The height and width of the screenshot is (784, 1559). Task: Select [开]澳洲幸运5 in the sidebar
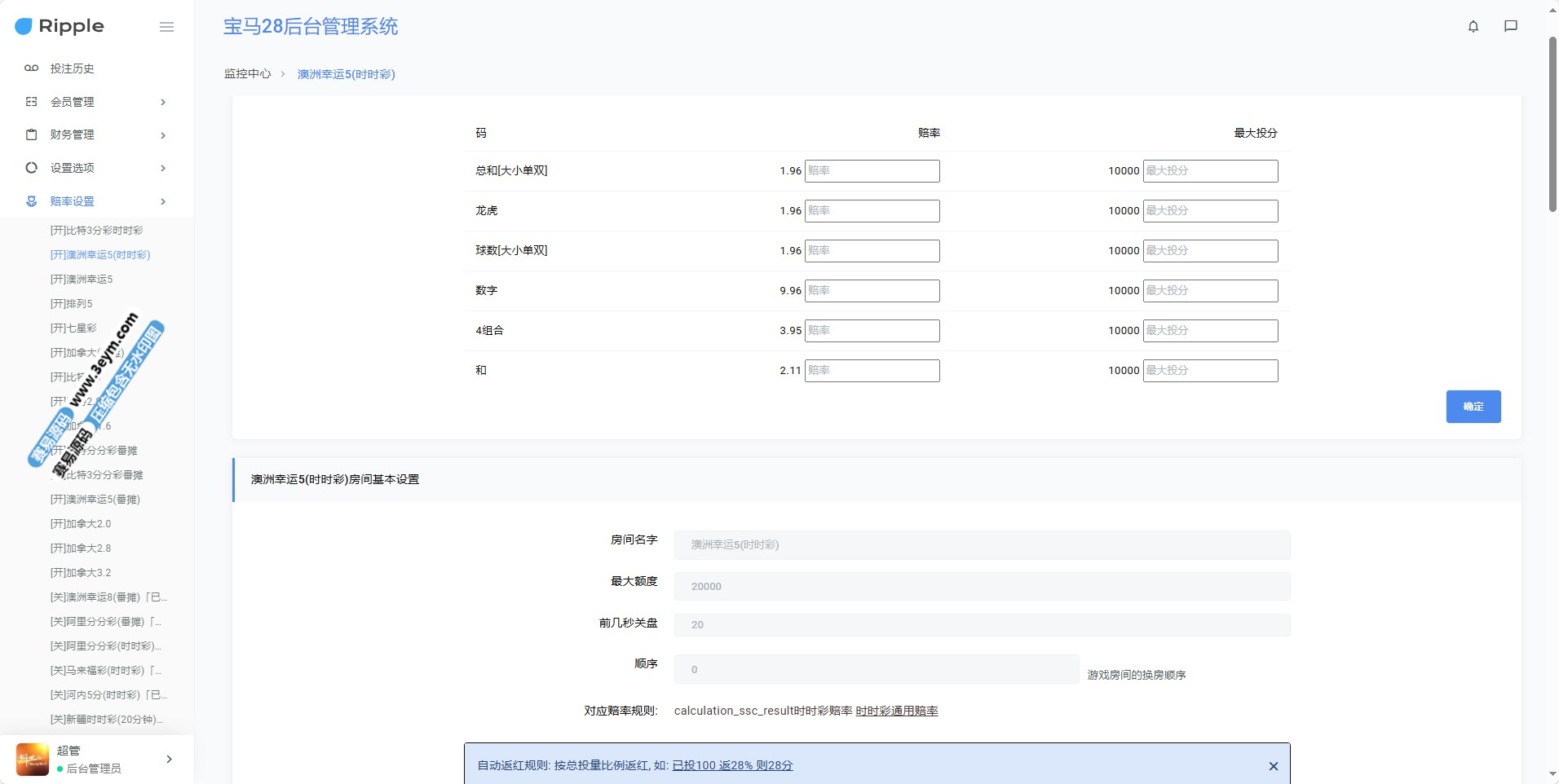pos(82,280)
